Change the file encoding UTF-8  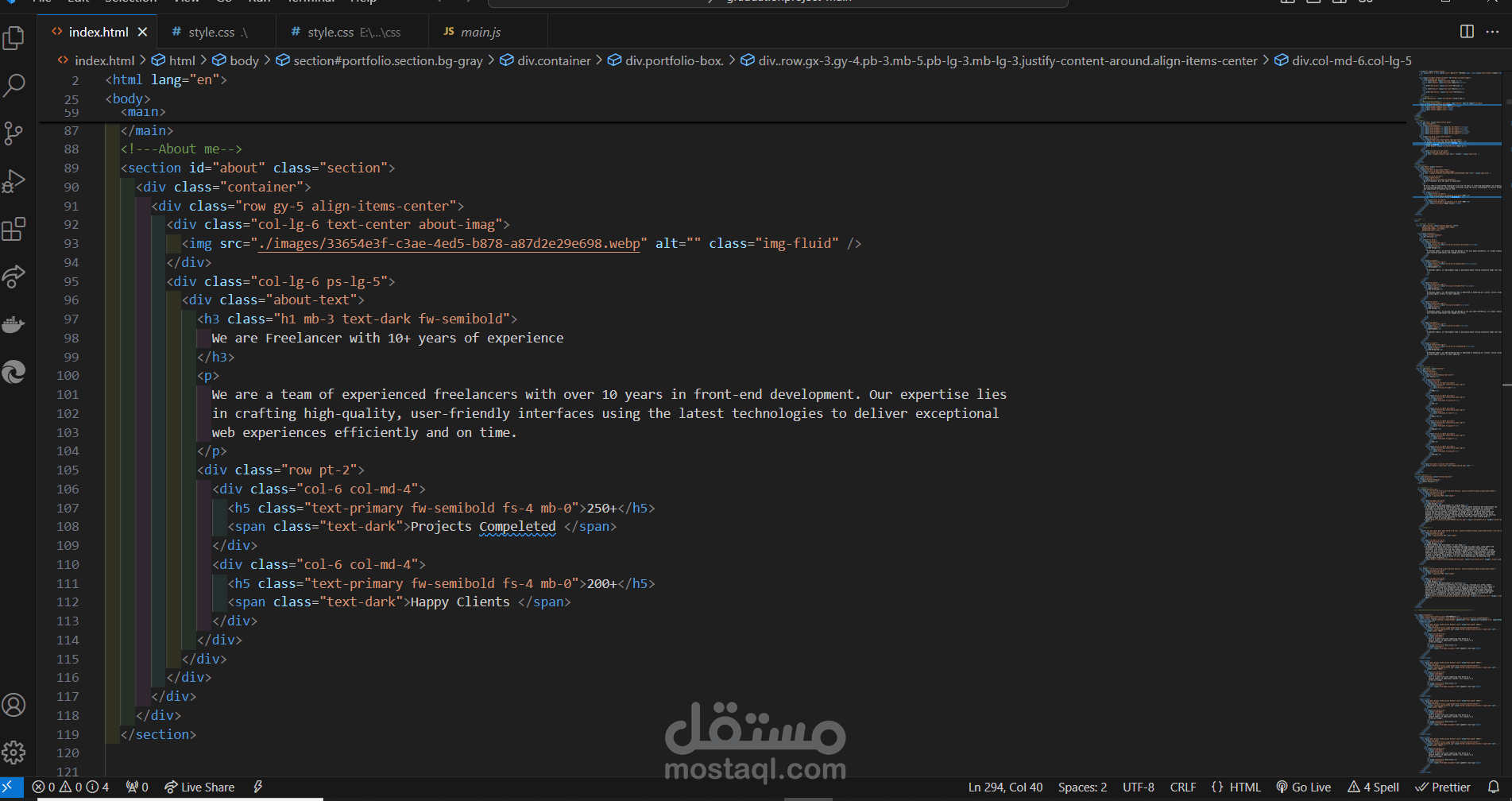pyautogui.click(x=1139, y=787)
